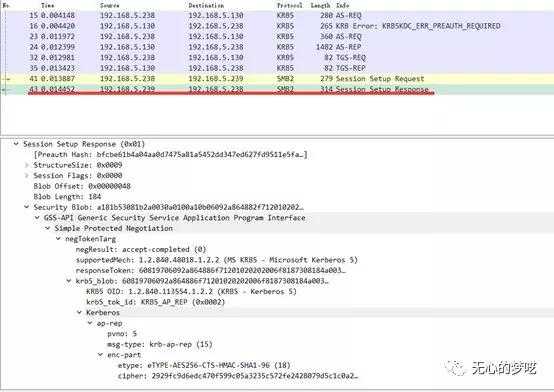Collapse the enc-part node
The width and height of the screenshot is (554, 392).
pyautogui.click(x=101, y=355)
